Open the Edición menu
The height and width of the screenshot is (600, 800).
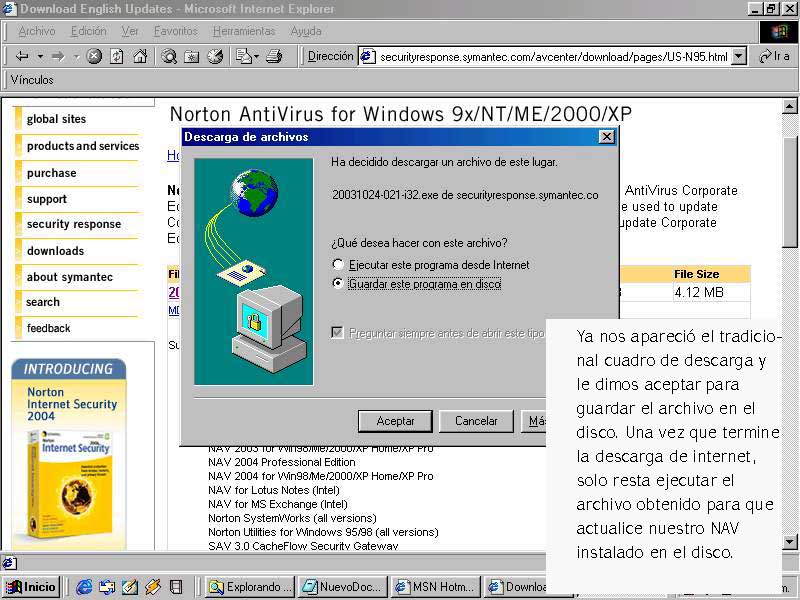(89, 31)
